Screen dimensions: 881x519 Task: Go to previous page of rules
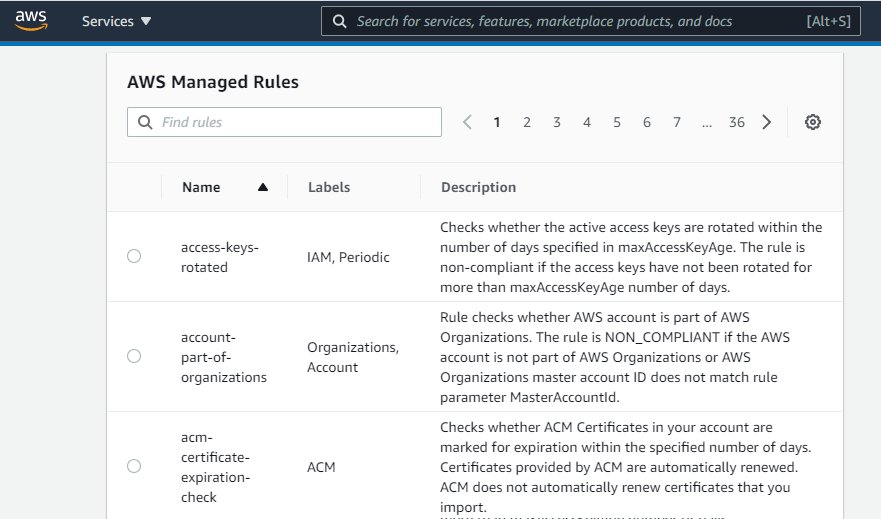point(467,122)
